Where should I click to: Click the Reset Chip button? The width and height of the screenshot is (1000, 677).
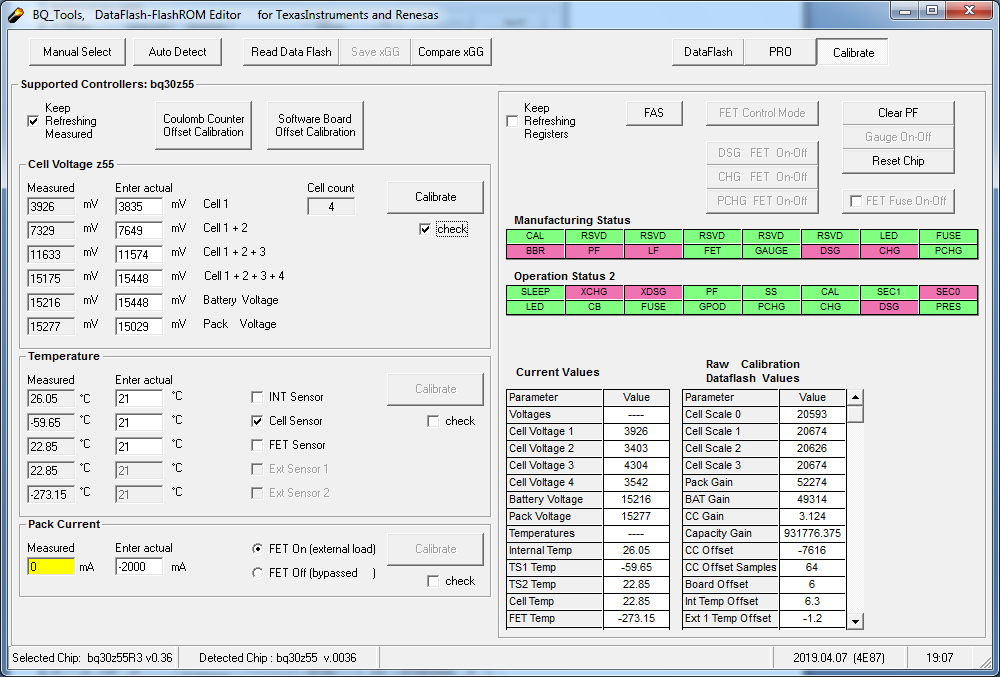(x=898, y=161)
